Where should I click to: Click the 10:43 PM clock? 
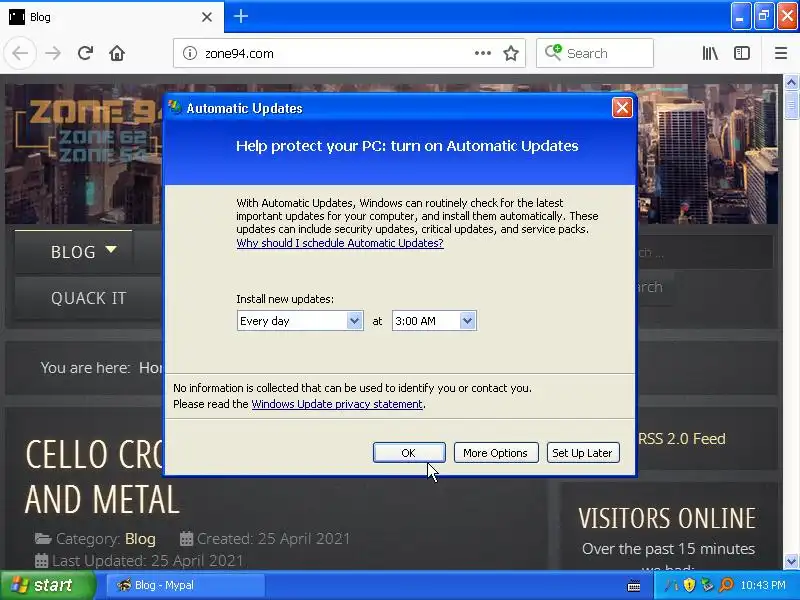[763, 585]
